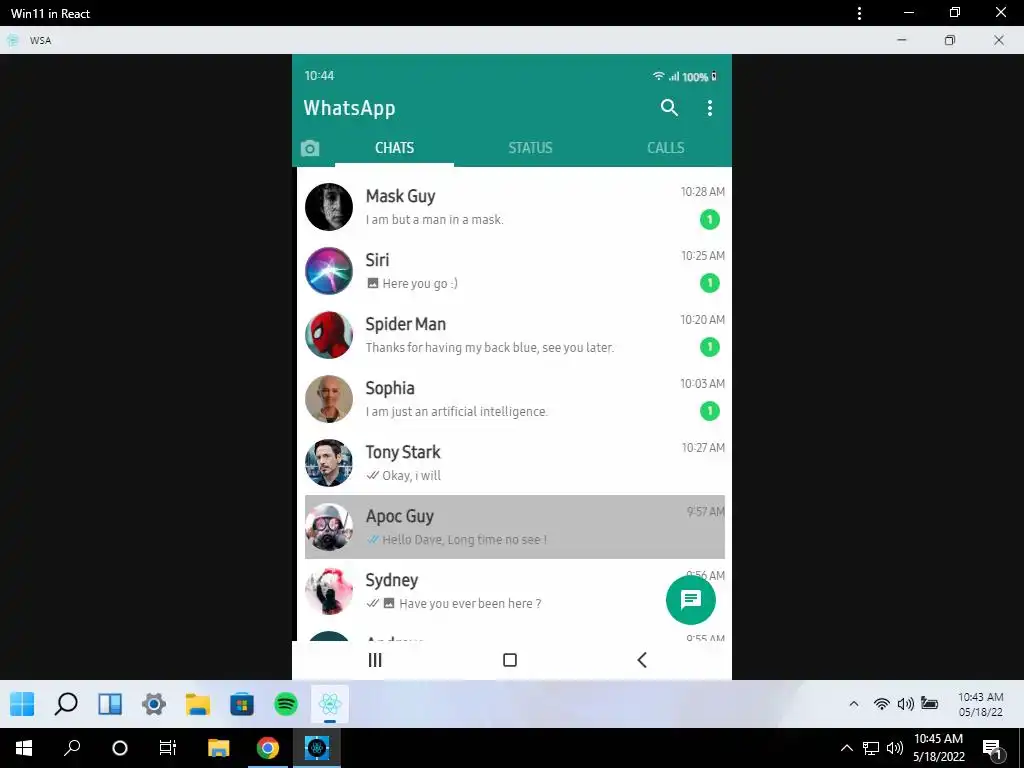Open Spotify in Win11 React taskbar
The height and width of the screenshot is (768, 1024).
point(286,704)
